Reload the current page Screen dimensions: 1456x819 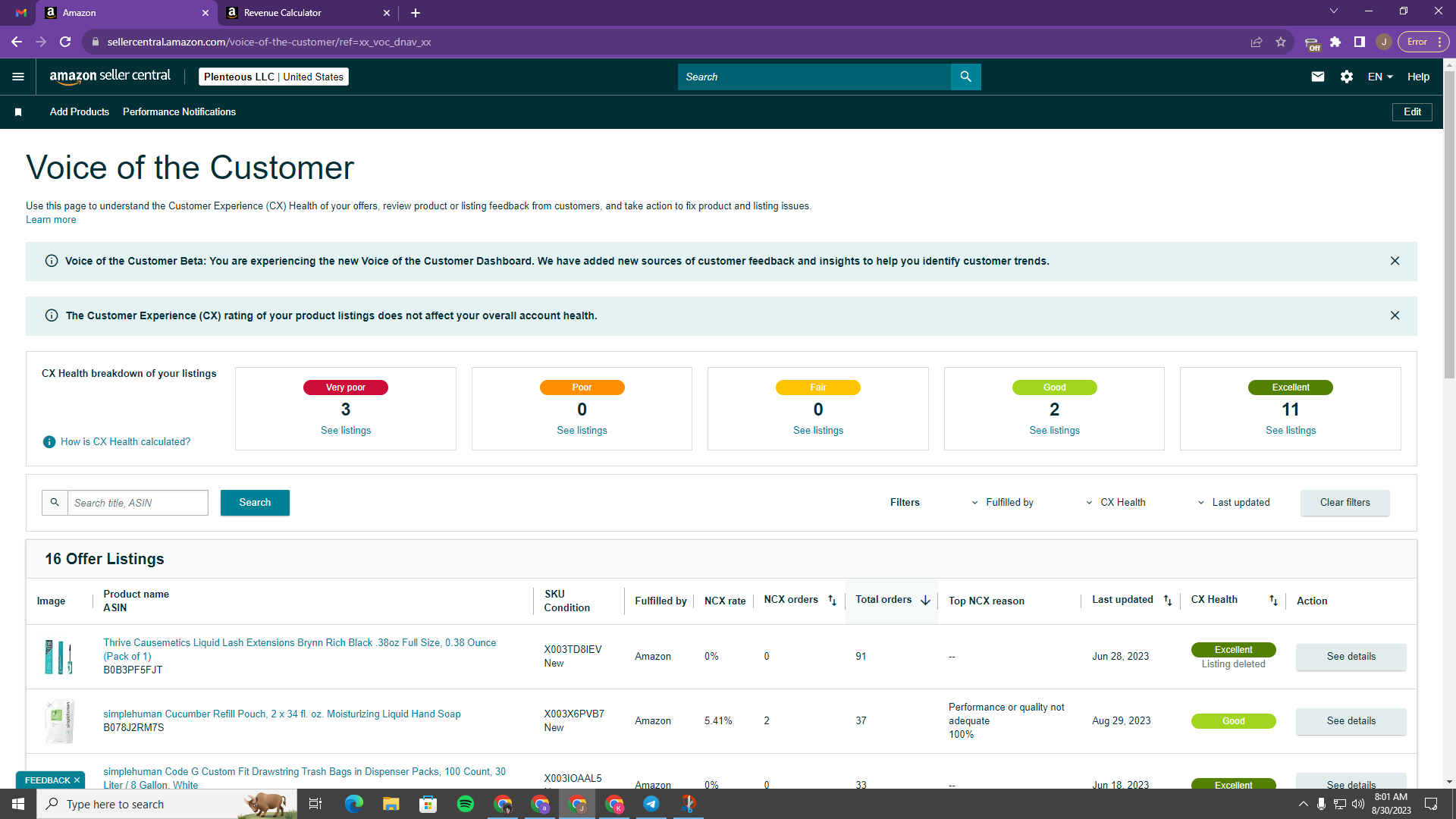tap(65, 42)
